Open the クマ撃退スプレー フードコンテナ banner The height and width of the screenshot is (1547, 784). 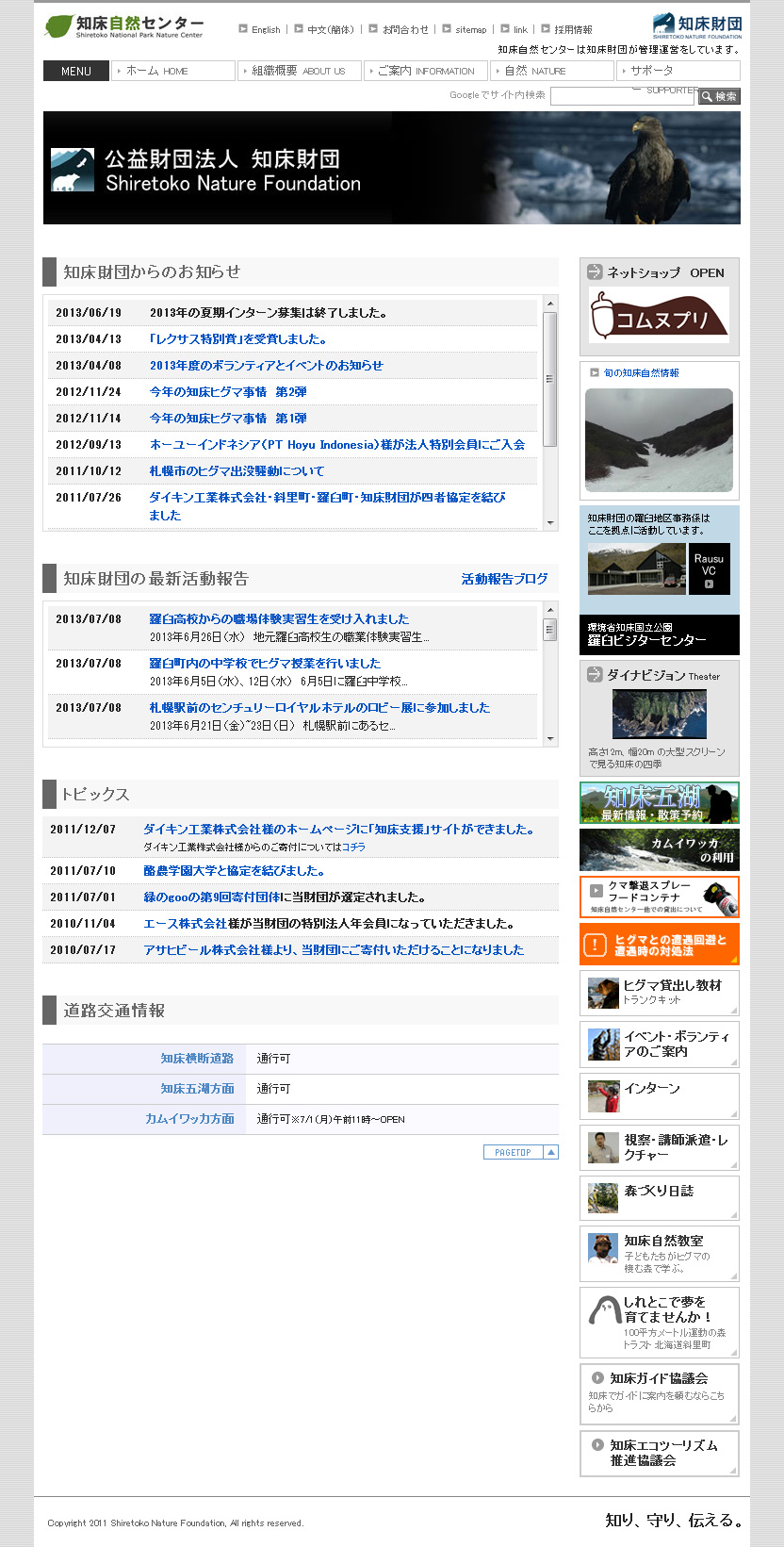(x=660, y=897)
